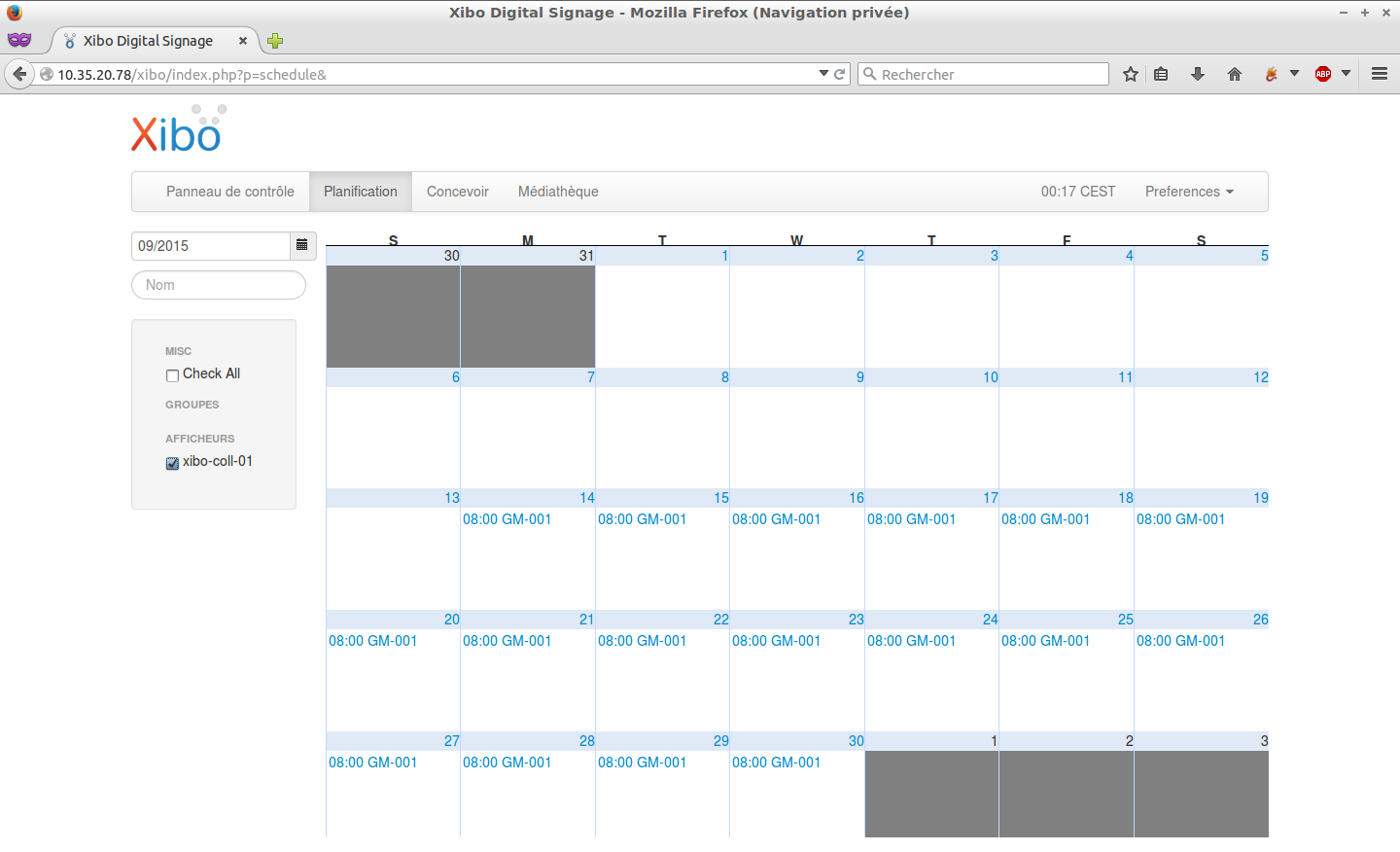Viewport: 1400px width, 852px height.
Task: Click the Firefox back arrow button
Action: tap(19, 74)
